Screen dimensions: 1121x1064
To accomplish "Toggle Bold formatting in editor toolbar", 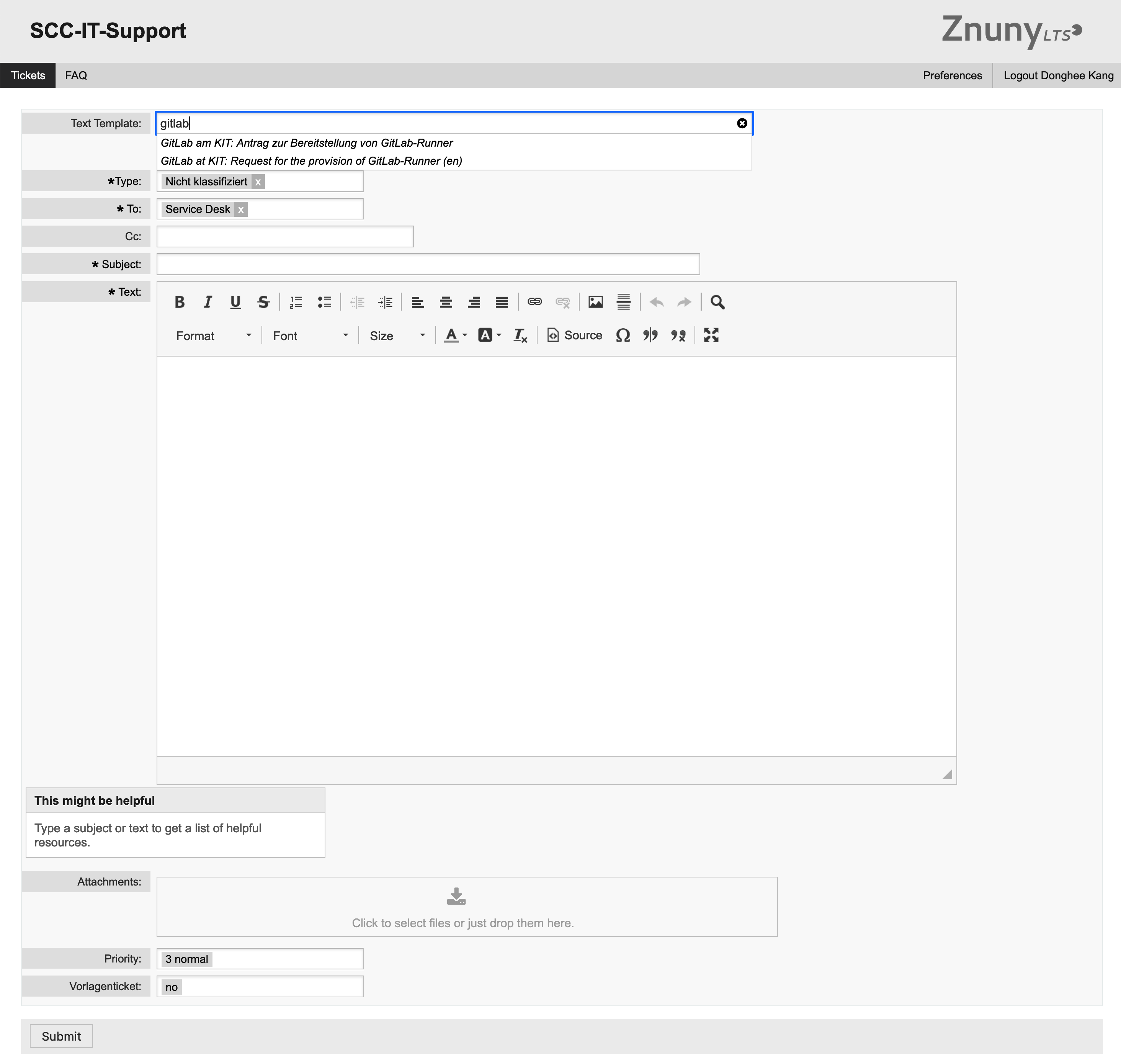I will point(179,302).
